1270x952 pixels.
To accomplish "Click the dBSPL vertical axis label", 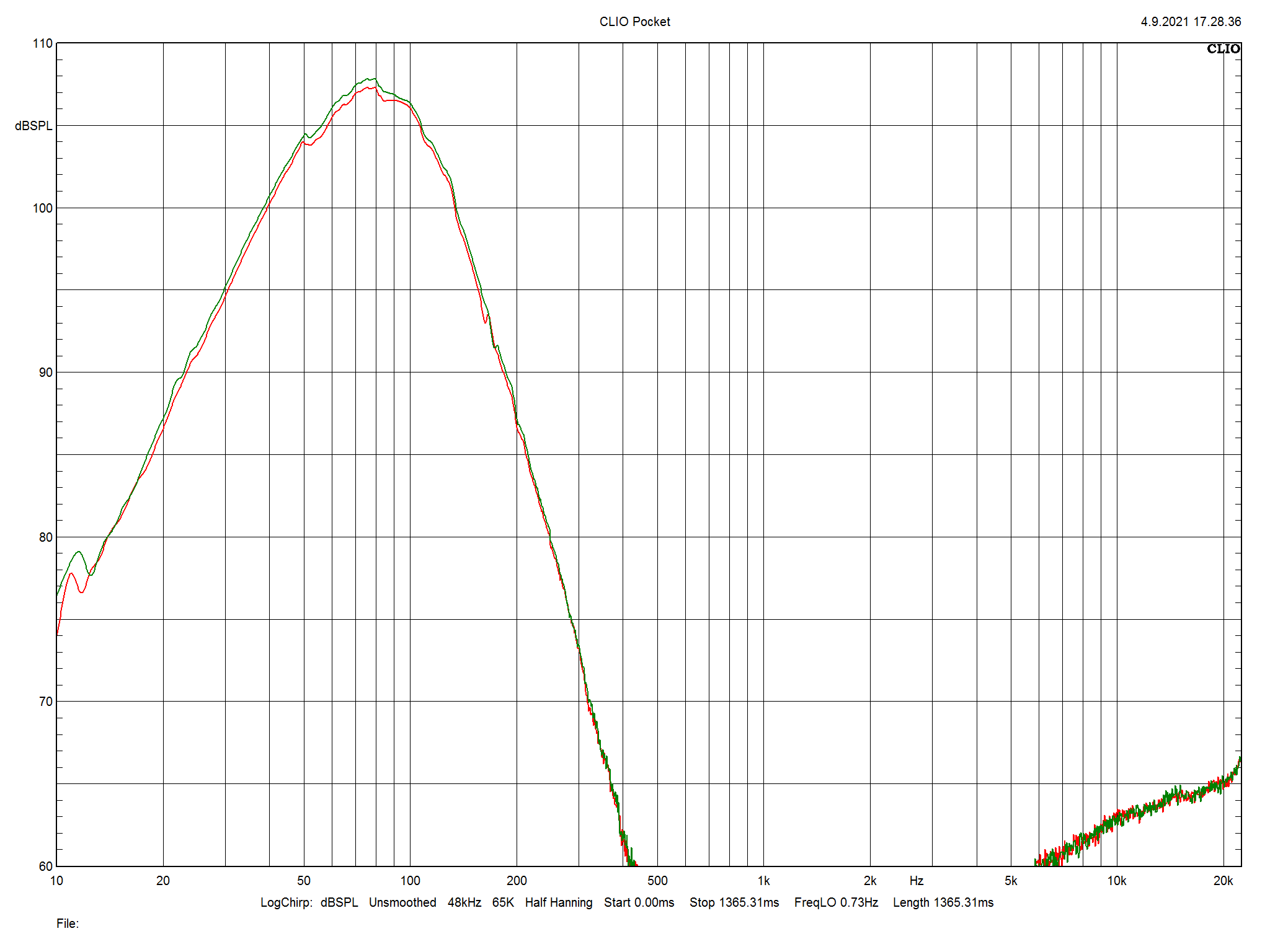I will 33,126.
